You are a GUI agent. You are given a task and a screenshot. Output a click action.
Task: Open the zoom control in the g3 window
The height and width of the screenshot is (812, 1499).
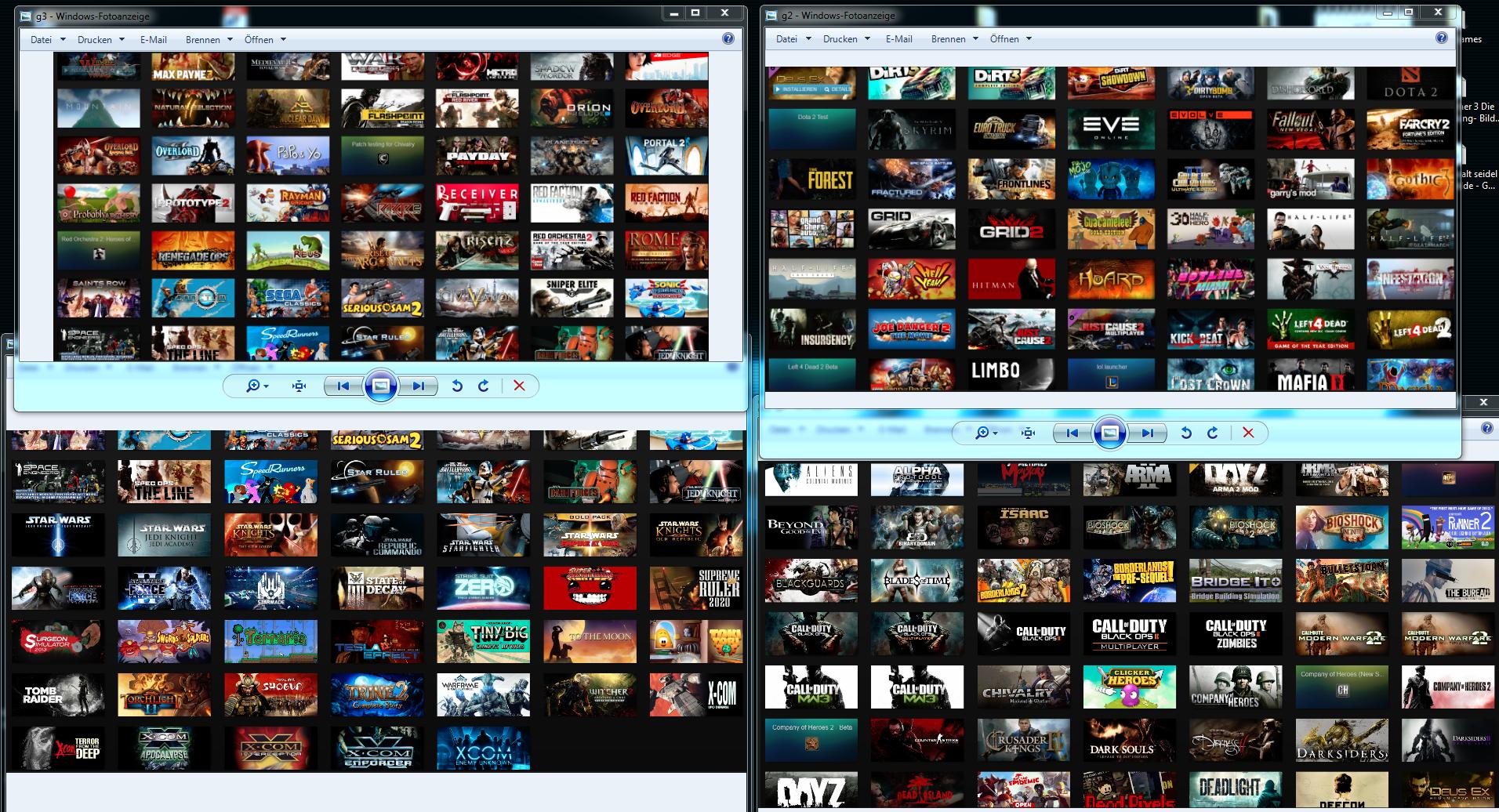(256, 386)
